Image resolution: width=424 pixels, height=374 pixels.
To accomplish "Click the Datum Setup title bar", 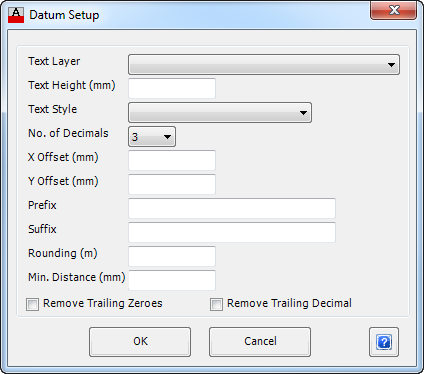I will tap(200, 15).
